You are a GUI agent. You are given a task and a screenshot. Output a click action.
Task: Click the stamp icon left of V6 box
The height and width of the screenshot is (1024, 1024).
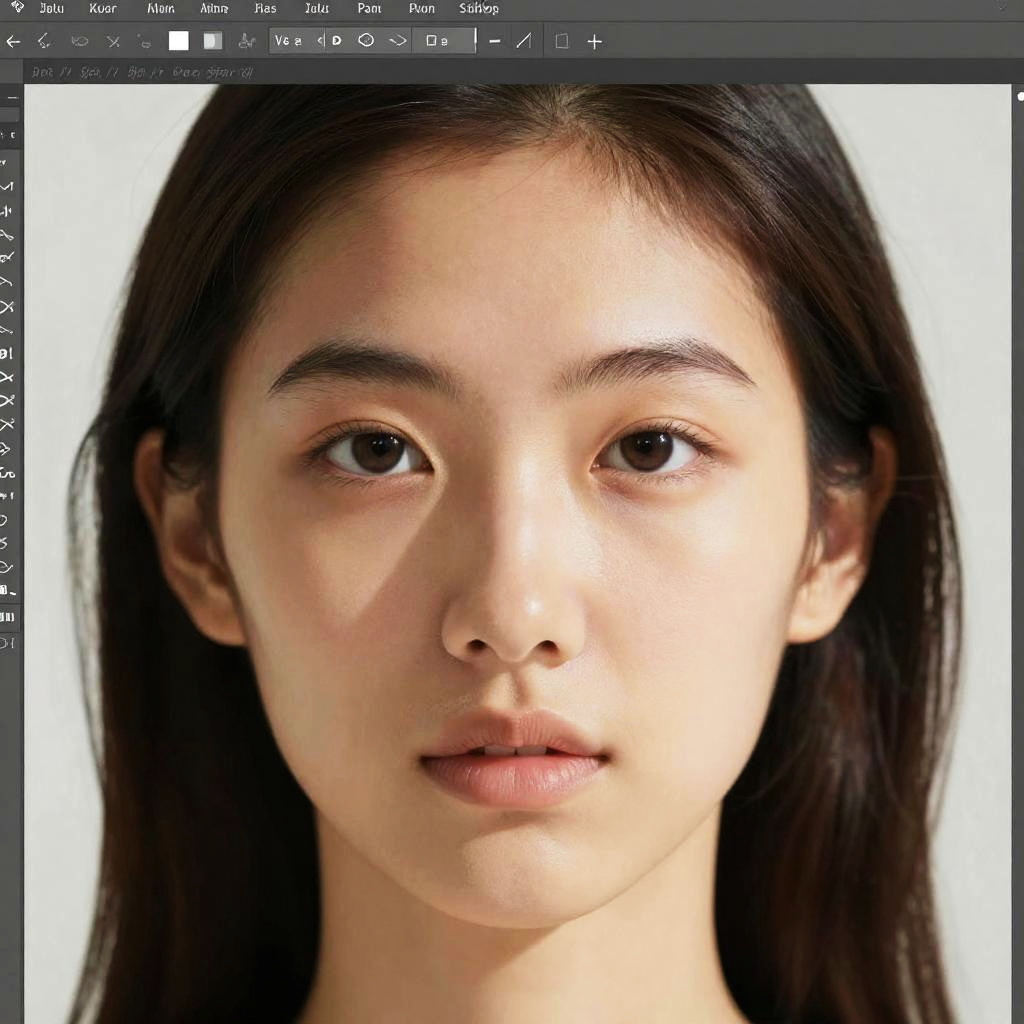[x=246, y=41]
